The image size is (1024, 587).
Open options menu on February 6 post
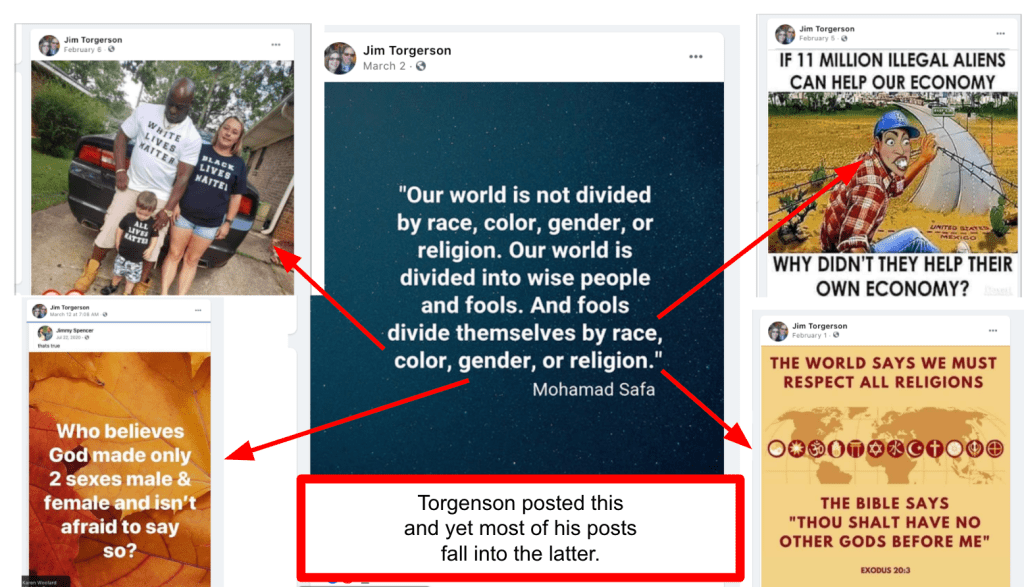tap(276, 44)
